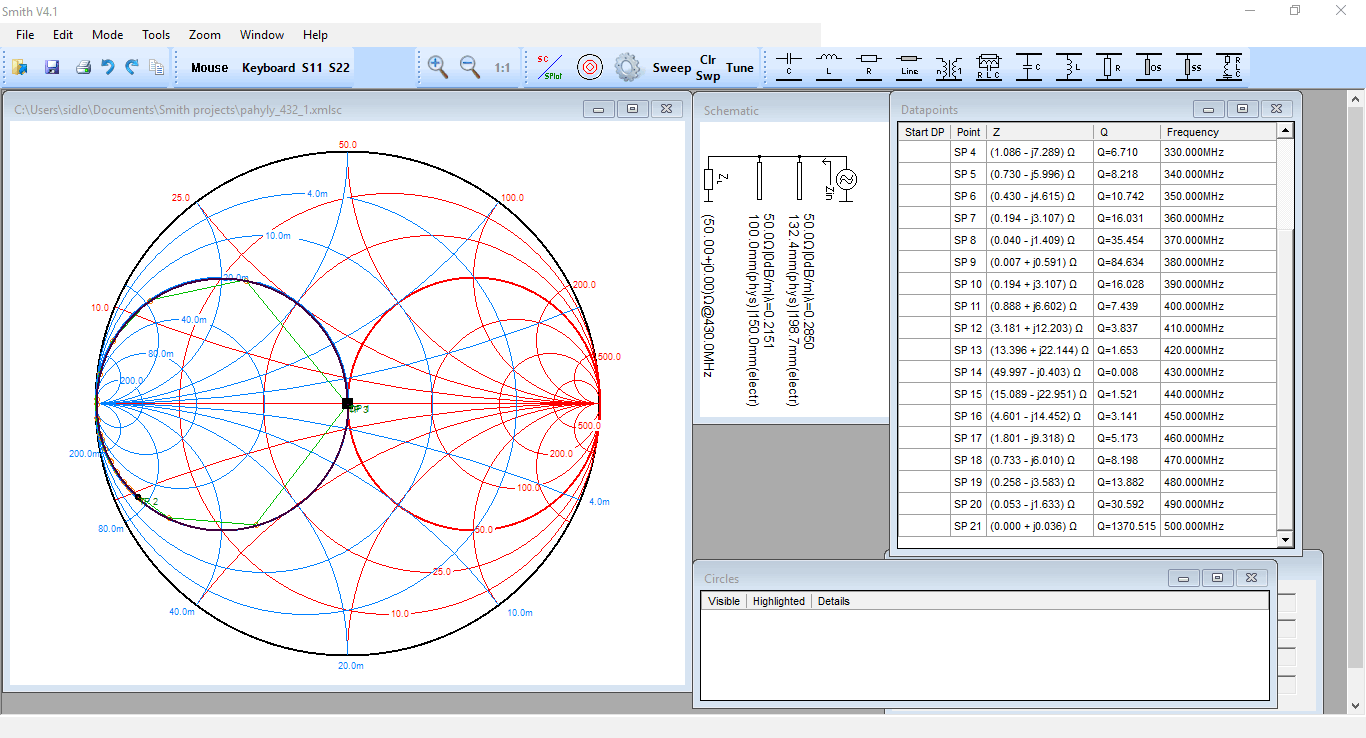Toggle the S-Plot view button
The width and height of the screenshot is (1366, 738).
point(550,67)
